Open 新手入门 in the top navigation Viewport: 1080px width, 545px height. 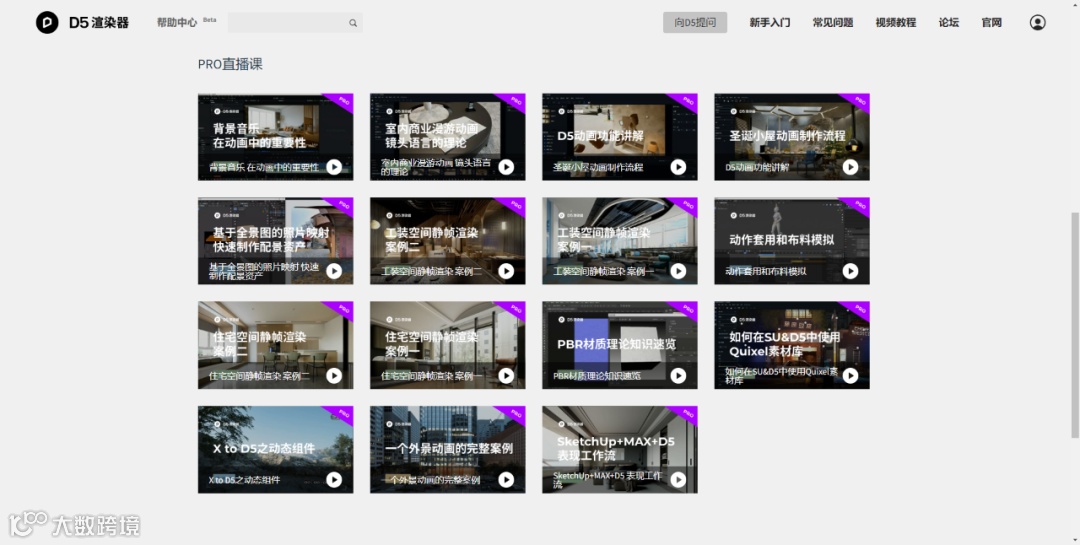[x=770, y=23]
